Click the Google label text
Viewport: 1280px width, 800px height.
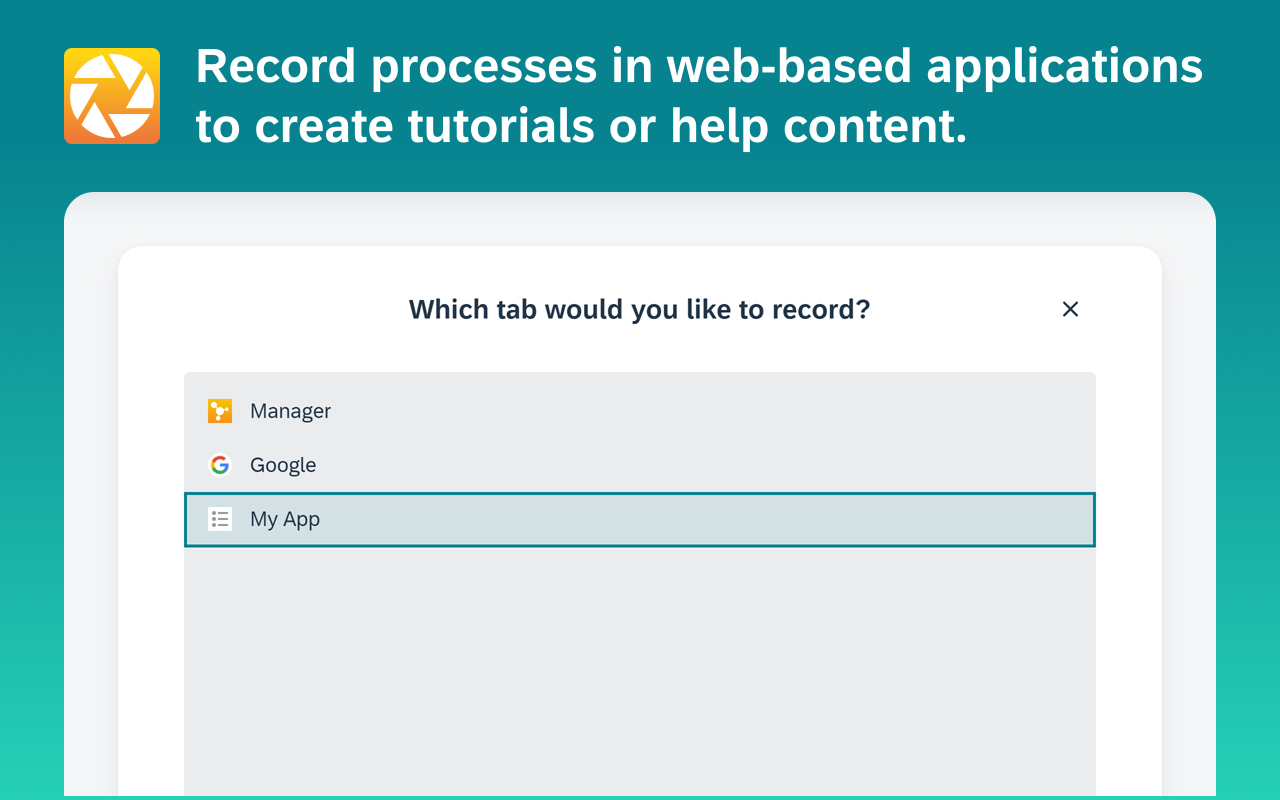pos(283,464)
